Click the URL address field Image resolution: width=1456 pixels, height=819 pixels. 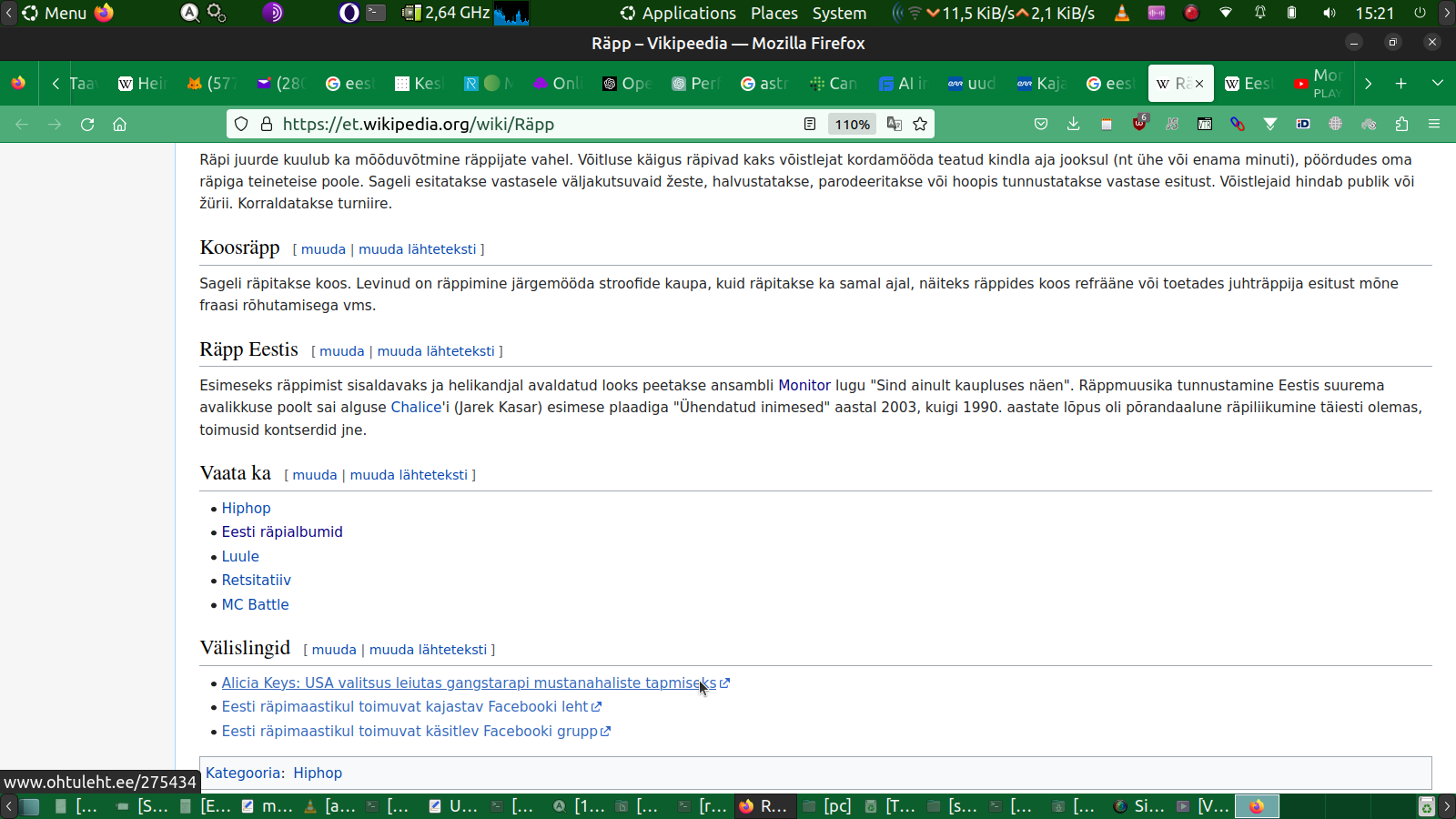tap(528, 125)
